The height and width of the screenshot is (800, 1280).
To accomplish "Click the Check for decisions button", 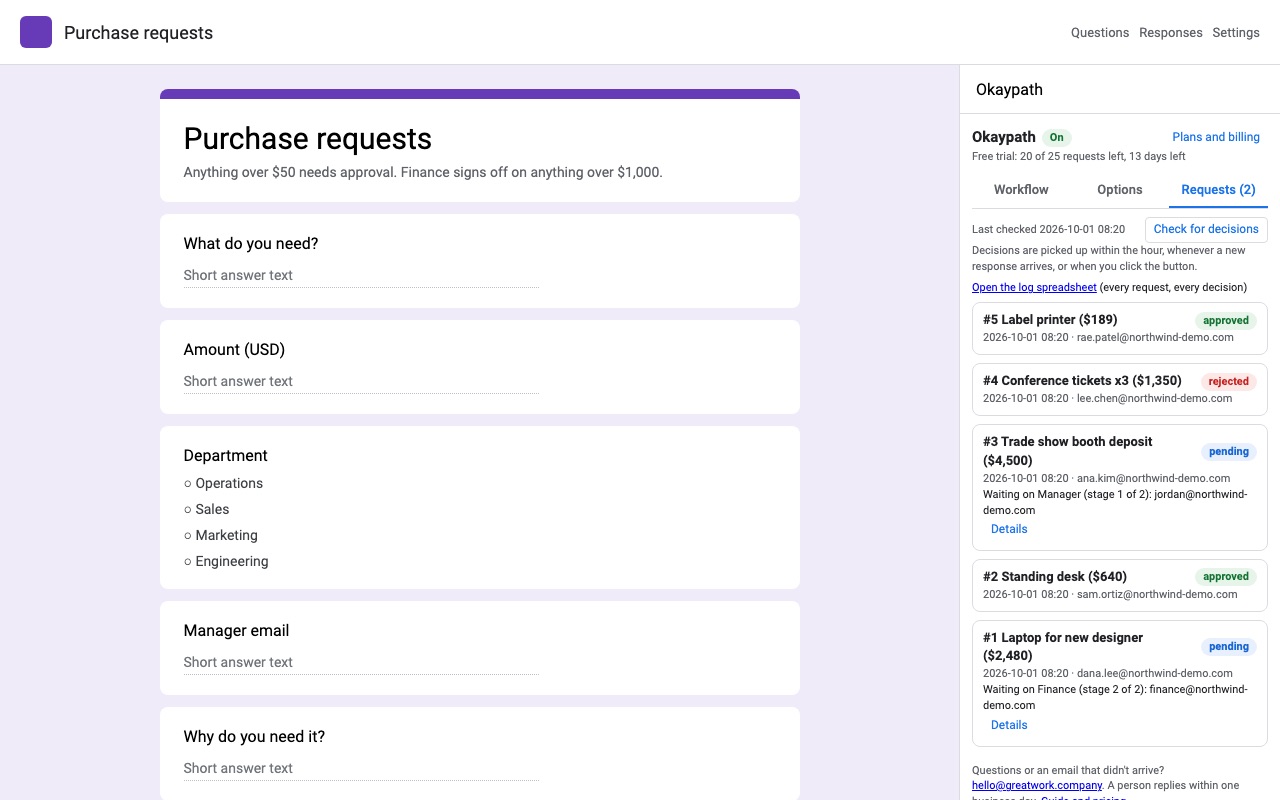I will (1206, 229).
